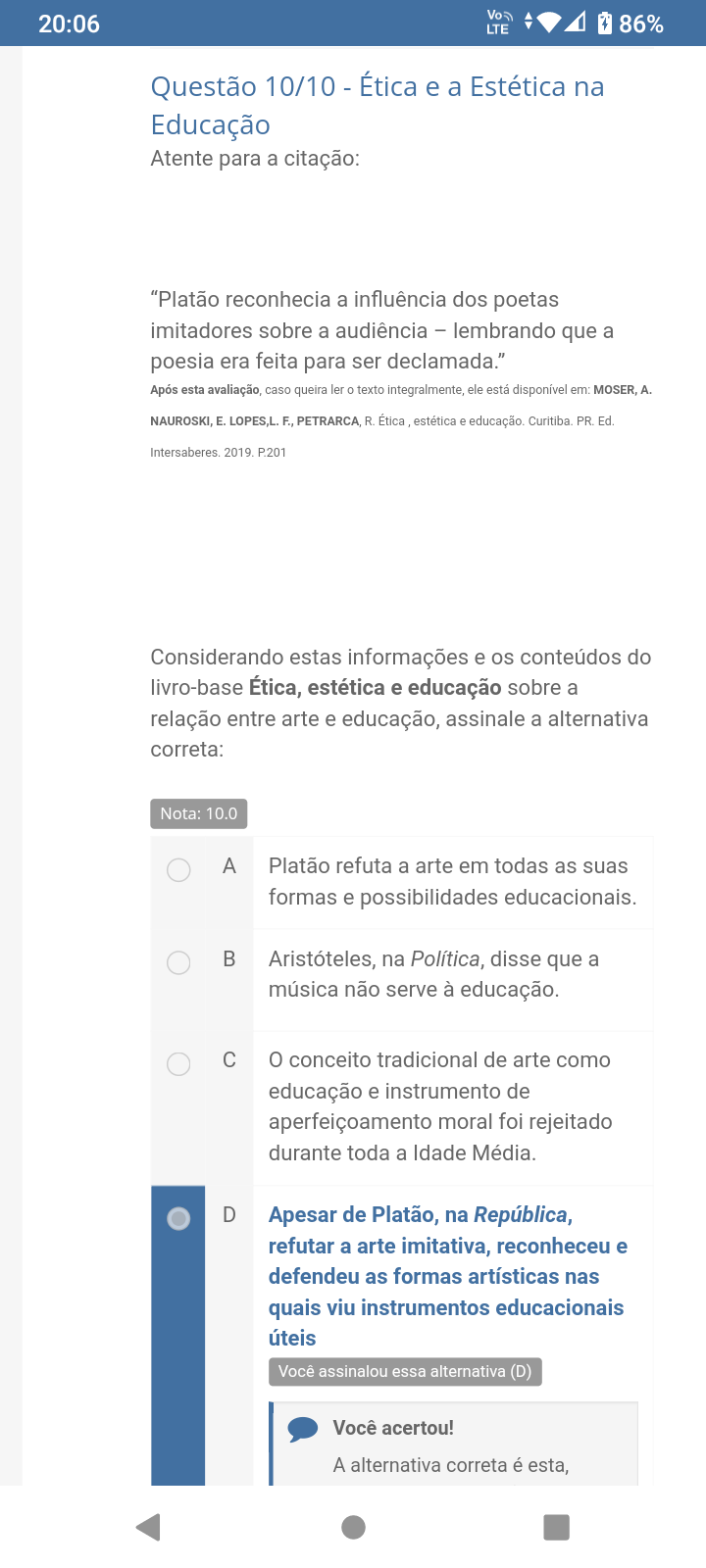Select radio button for alternative C
Viewport: 706px width, 1568px height.
point(178,1063)
